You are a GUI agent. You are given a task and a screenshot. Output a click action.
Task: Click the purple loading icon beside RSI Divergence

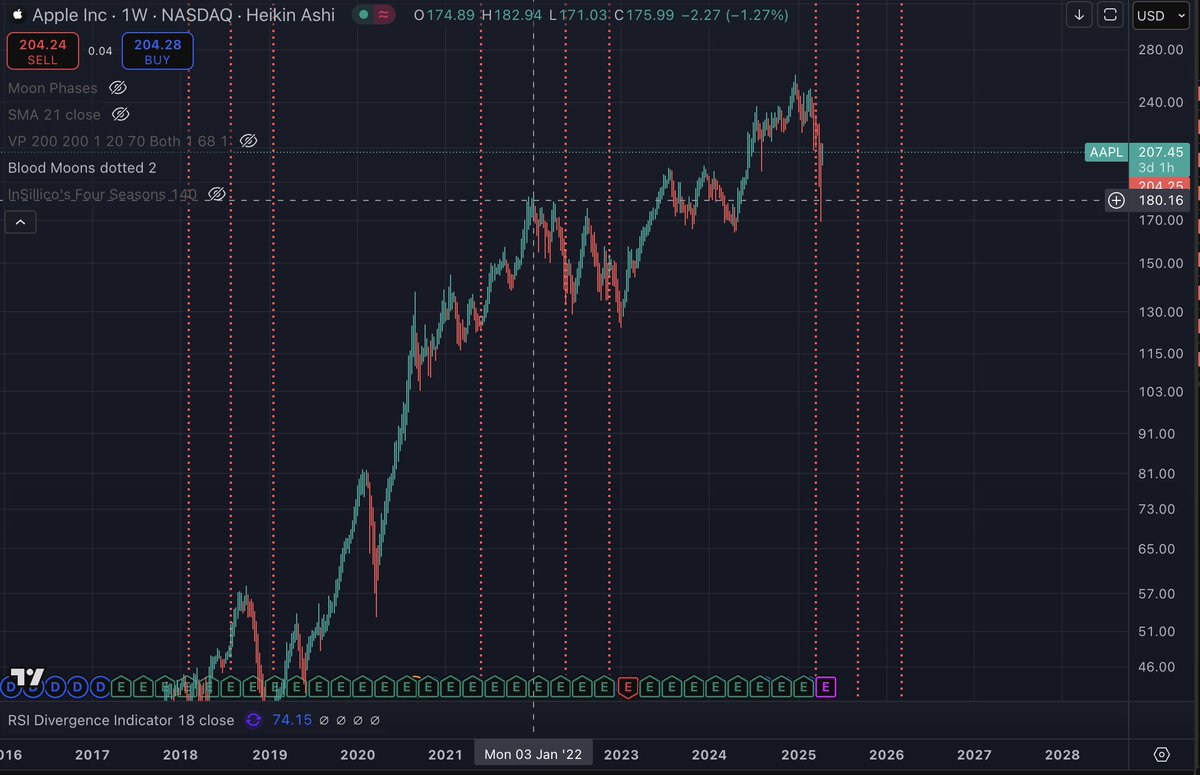pyautogui.click(x=253, y=720)
